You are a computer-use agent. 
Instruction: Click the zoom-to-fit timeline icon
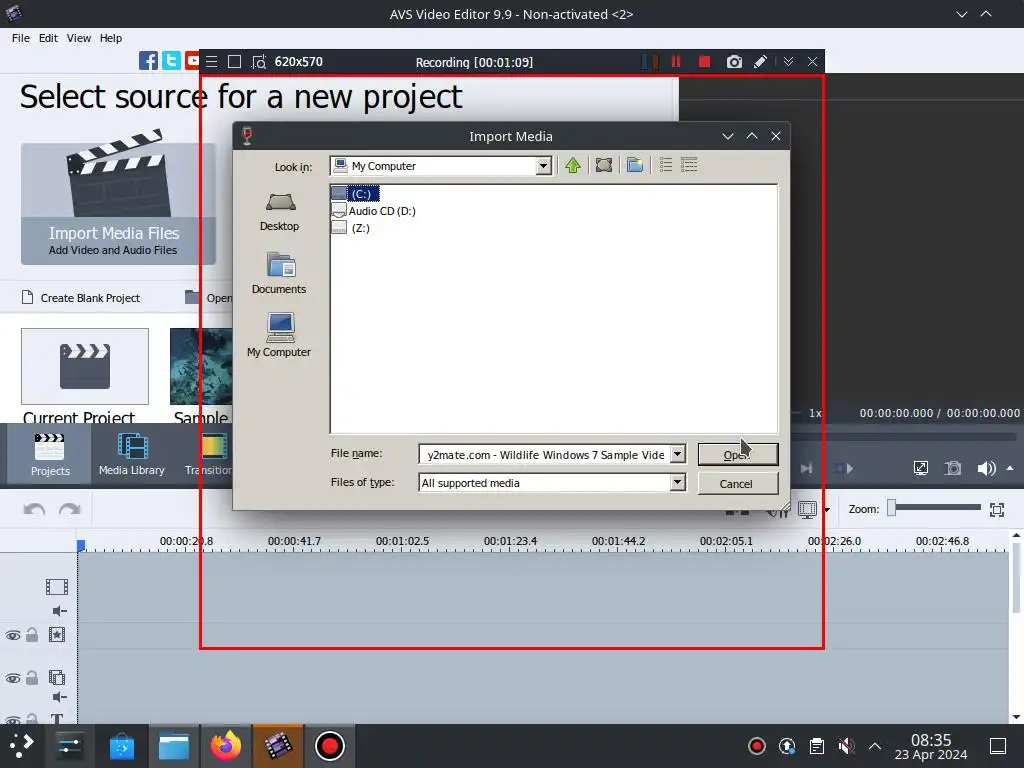(997, 509)
